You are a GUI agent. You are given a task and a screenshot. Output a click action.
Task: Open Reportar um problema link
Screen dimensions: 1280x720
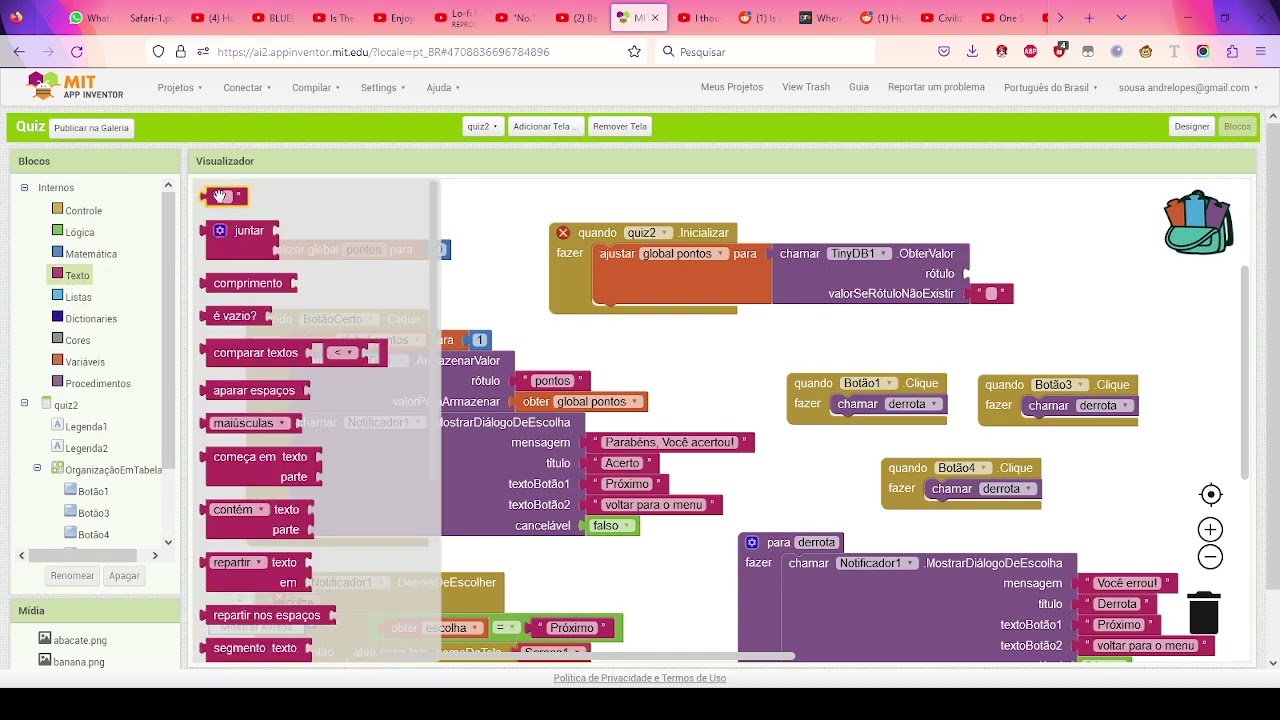[x=936, y=87]
